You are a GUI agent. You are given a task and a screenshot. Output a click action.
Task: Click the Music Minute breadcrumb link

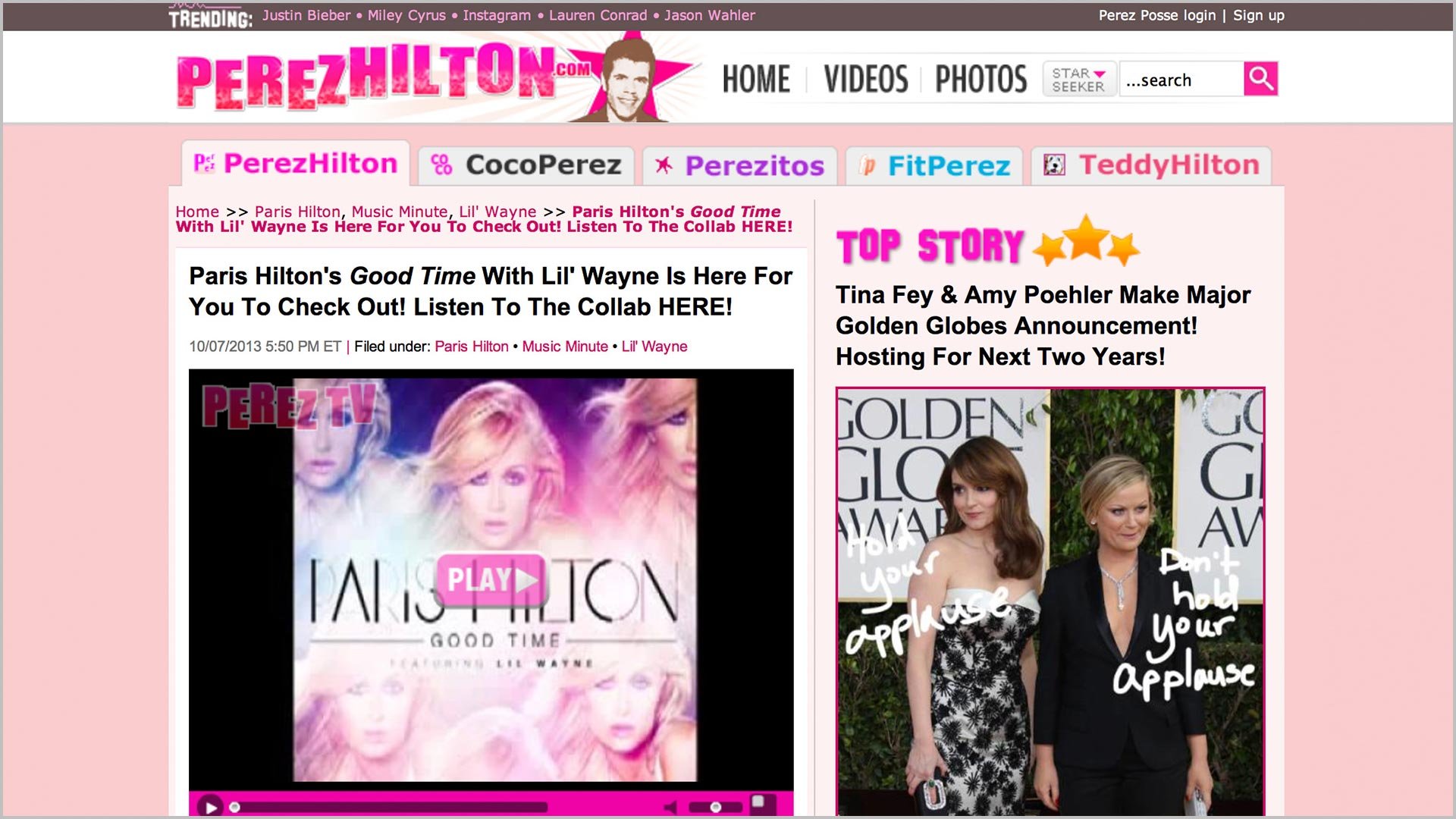(400, 212)
